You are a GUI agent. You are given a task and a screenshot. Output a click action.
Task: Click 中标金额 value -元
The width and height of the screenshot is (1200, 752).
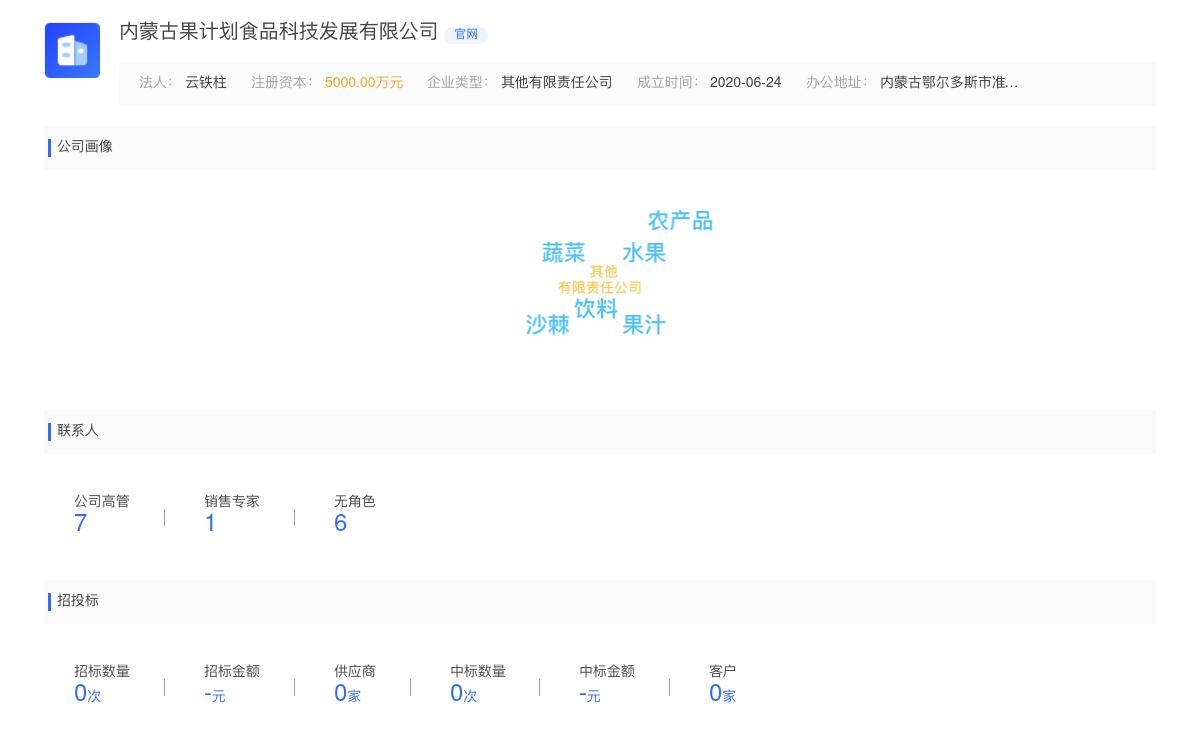[x=590, y=693]
